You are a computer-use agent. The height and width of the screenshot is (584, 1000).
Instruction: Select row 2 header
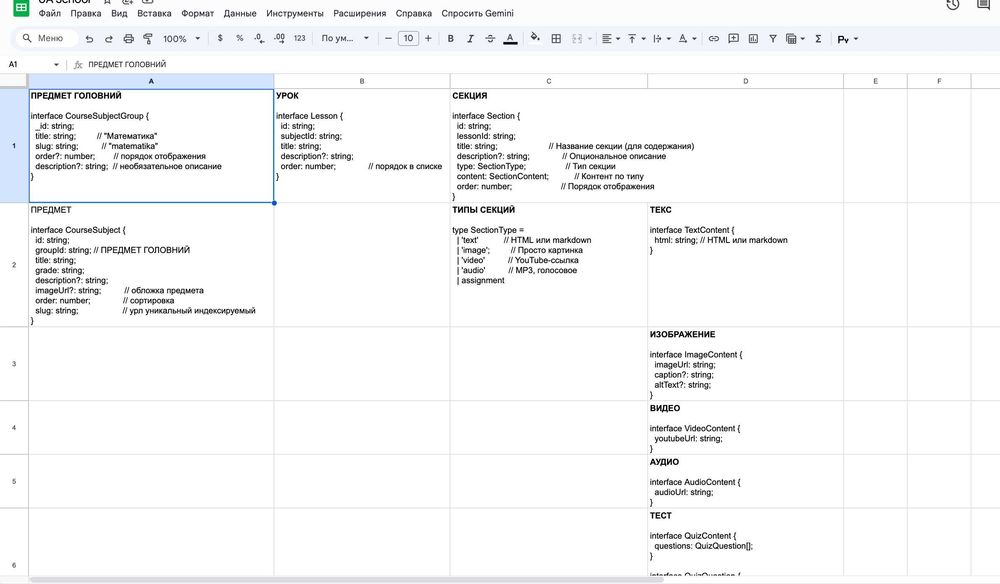tap(14, 265)
